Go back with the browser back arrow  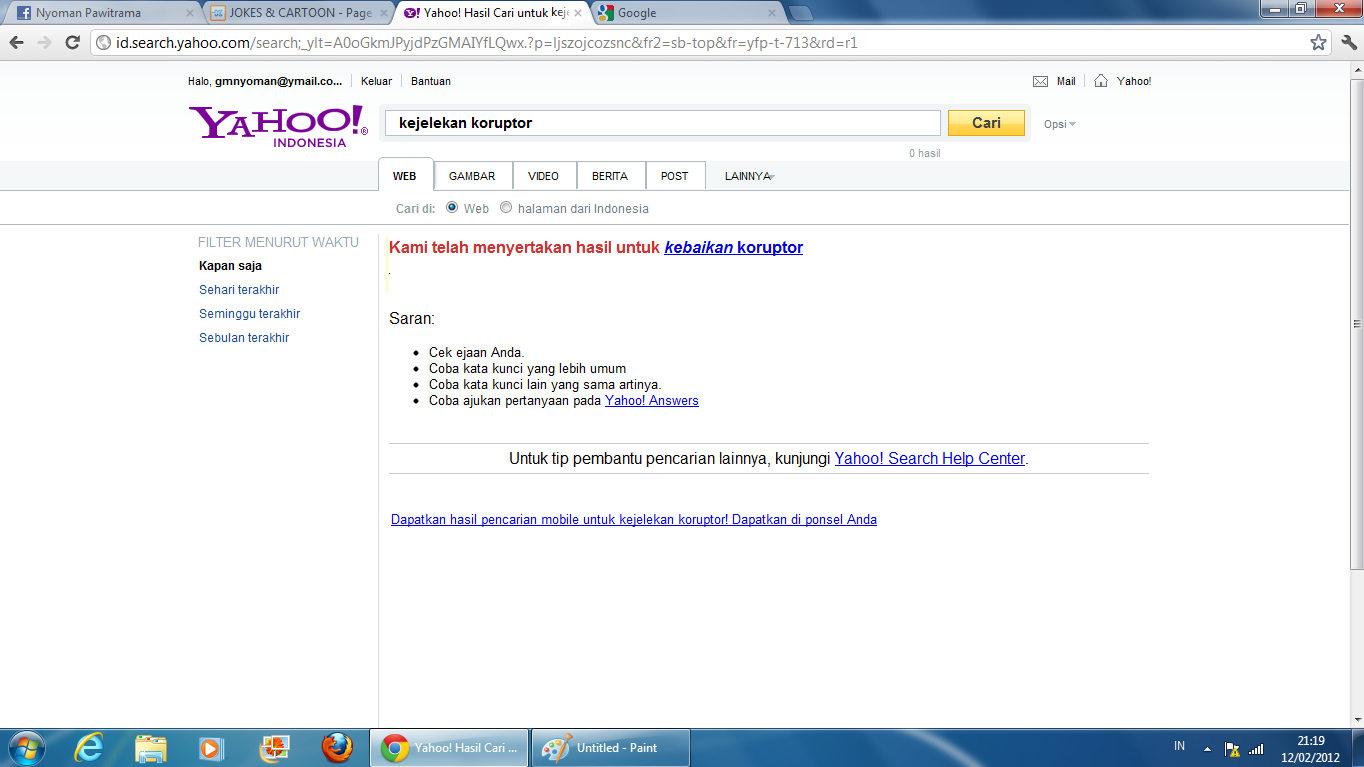click(x=16, y=43)
